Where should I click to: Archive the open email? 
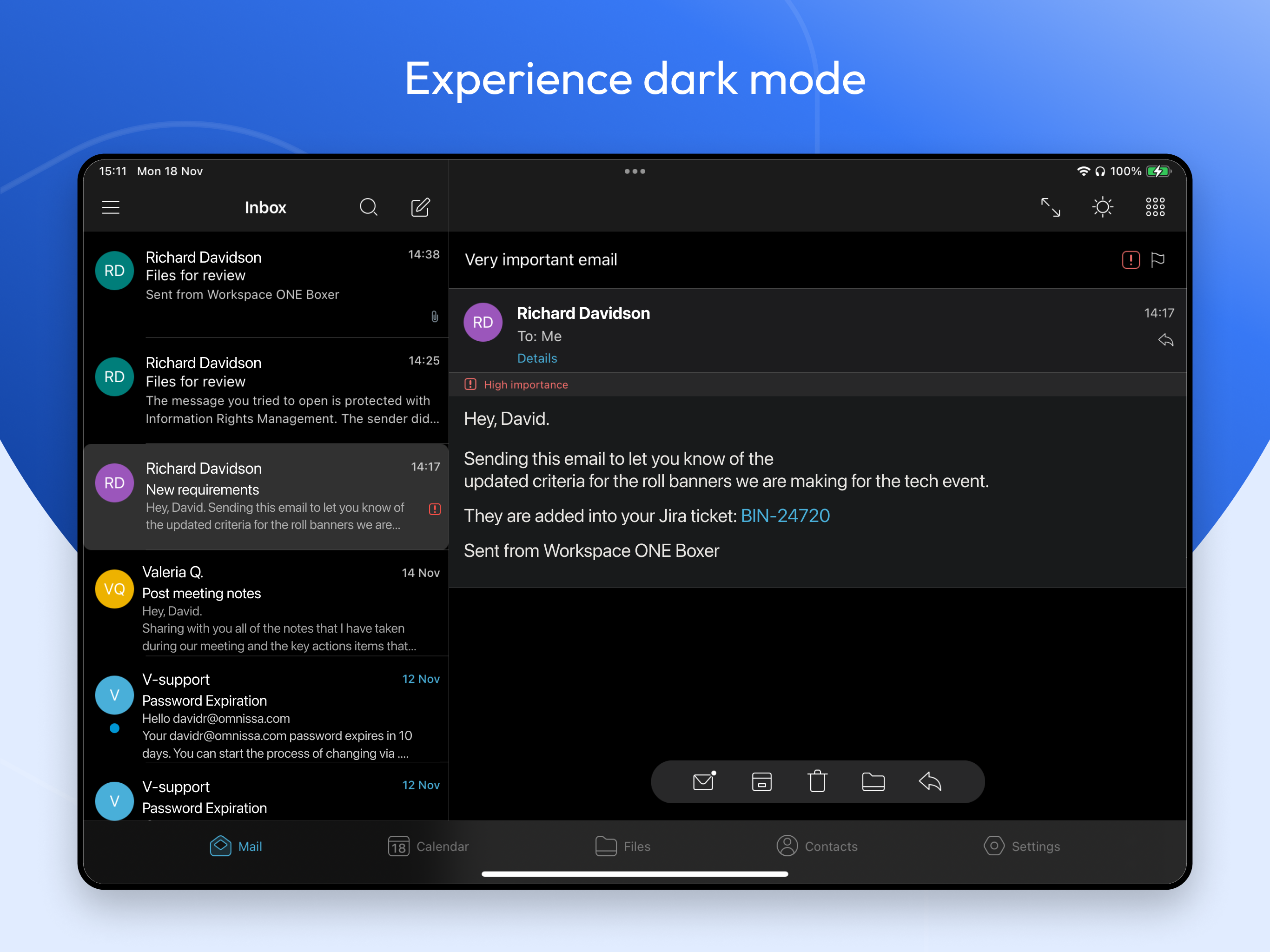[761, 781]
